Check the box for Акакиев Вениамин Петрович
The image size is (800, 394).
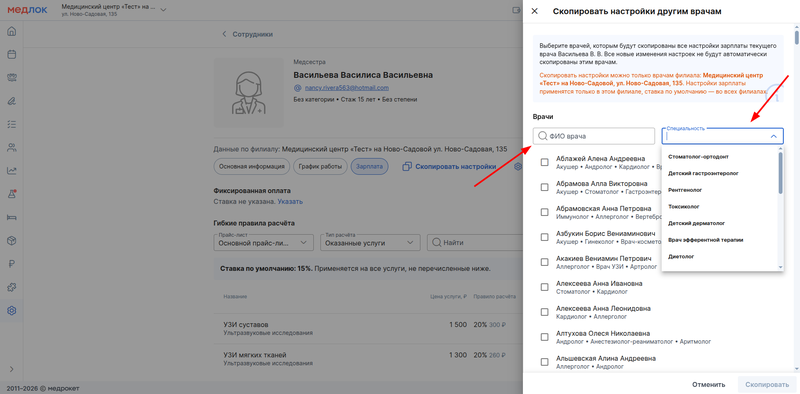pyautogui.click(x=545, y=262)
